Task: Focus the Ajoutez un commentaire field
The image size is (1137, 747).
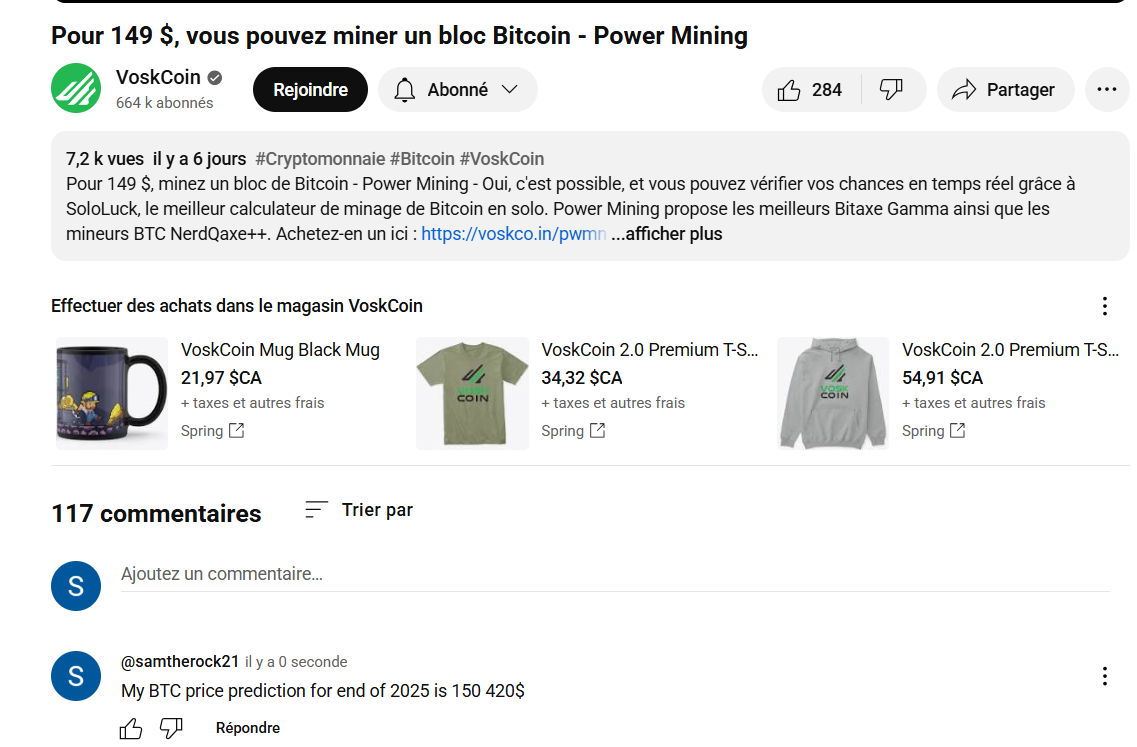Action: (615, 574)
